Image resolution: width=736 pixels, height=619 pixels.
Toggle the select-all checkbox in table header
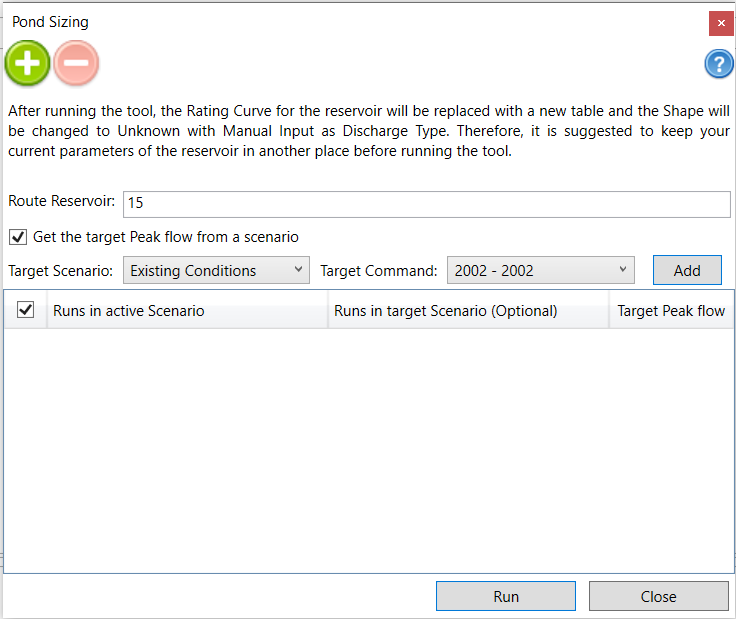click(x=26, y=311)
